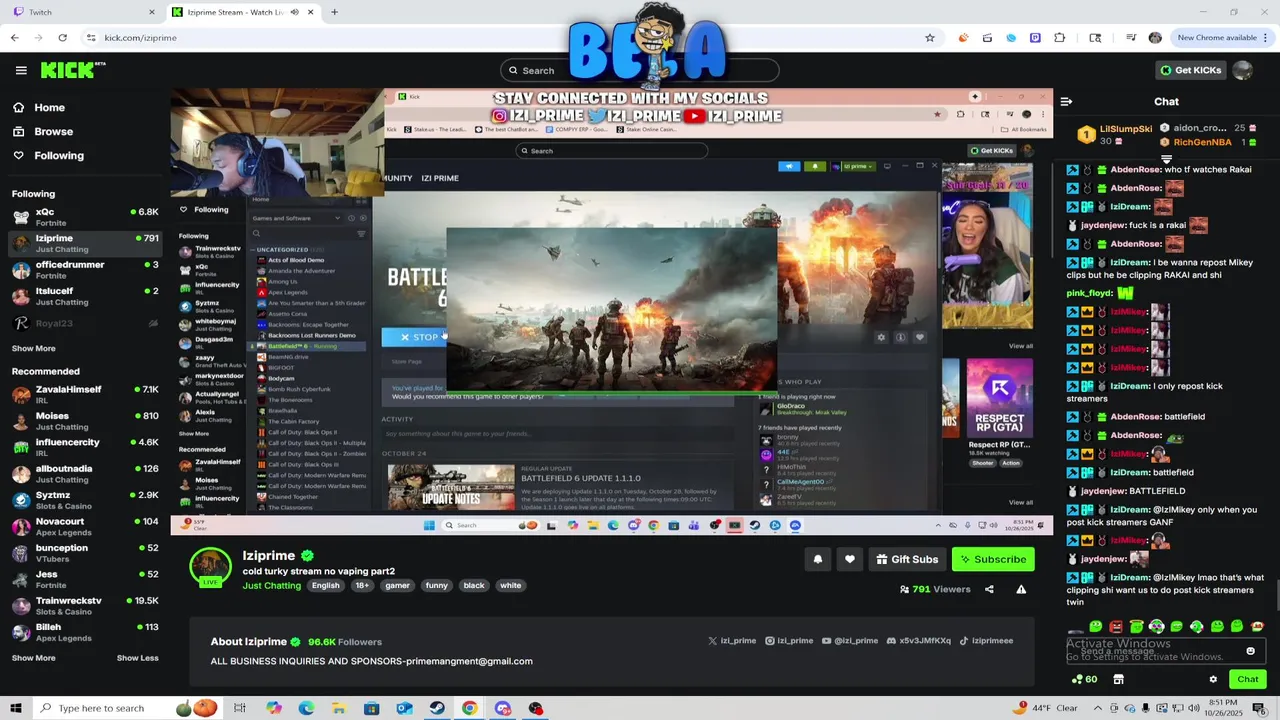The image size is (1280, 720).
Task: Select the English tag
Action: pos(325,585)
